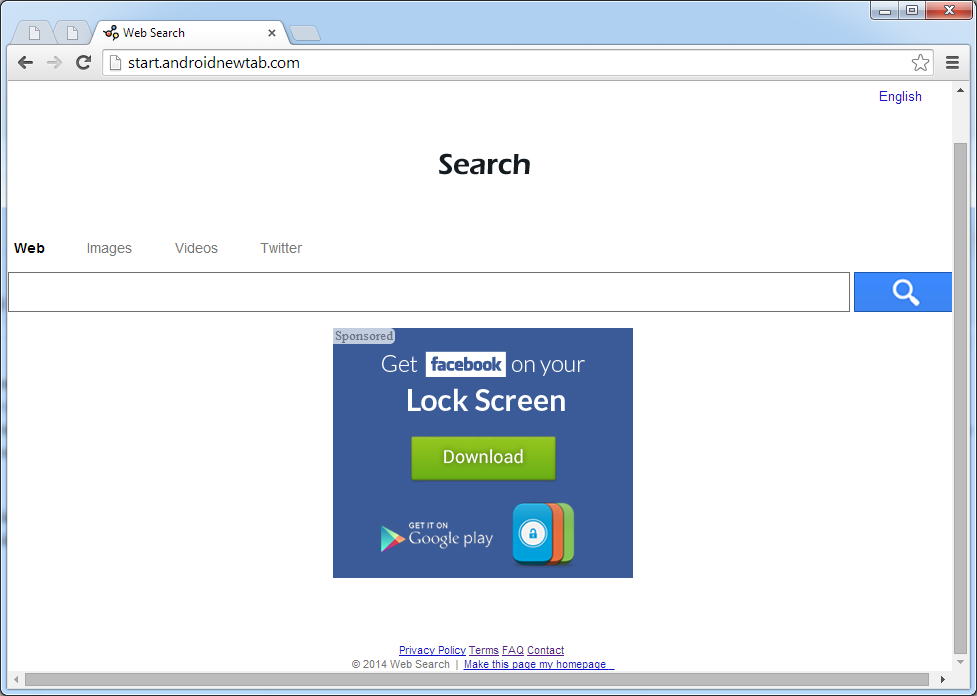977x696 pixels.
Task: Switch to the second blank tab
Action: tap(72, 33)
